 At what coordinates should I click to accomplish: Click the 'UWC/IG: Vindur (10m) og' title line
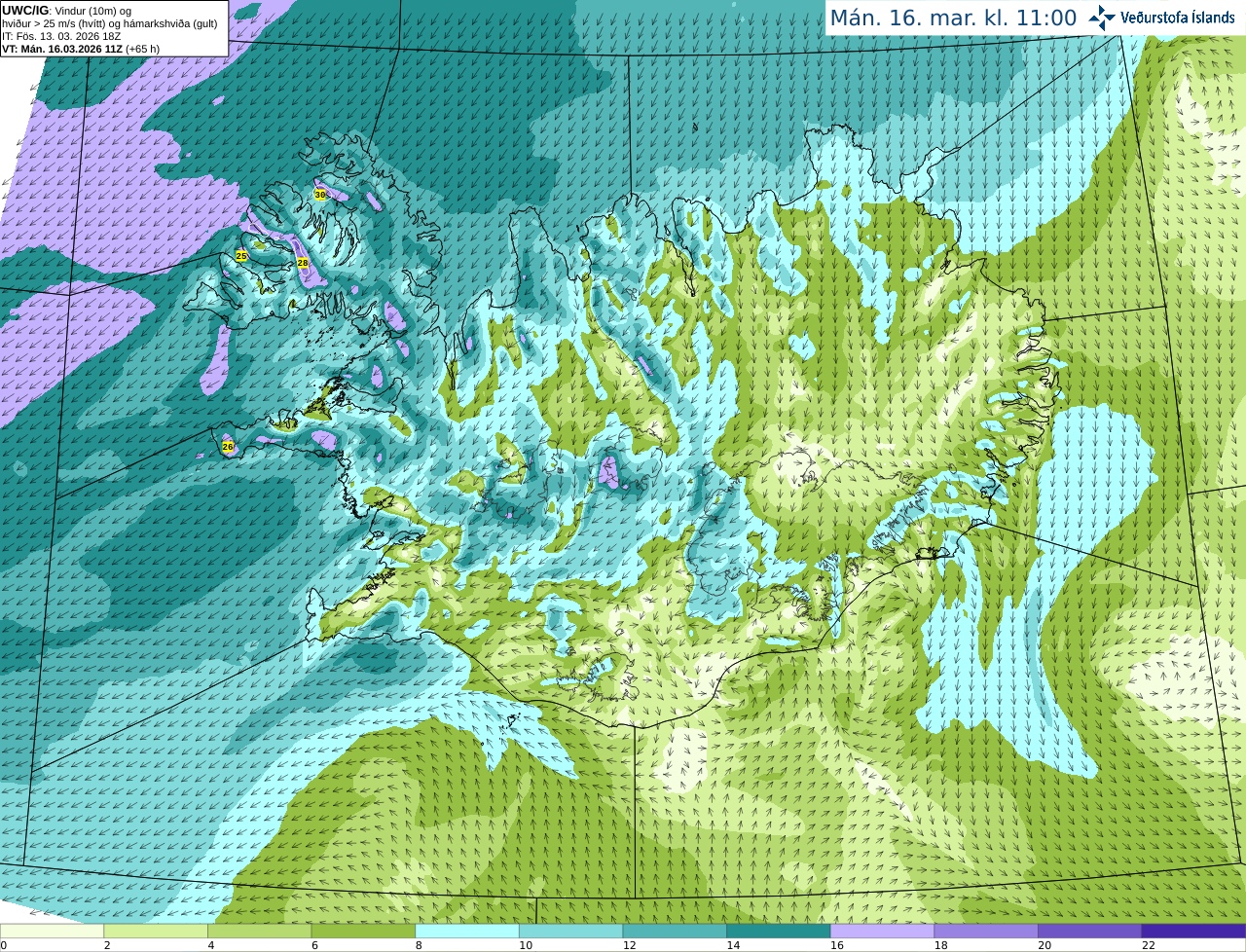[67, 10]
